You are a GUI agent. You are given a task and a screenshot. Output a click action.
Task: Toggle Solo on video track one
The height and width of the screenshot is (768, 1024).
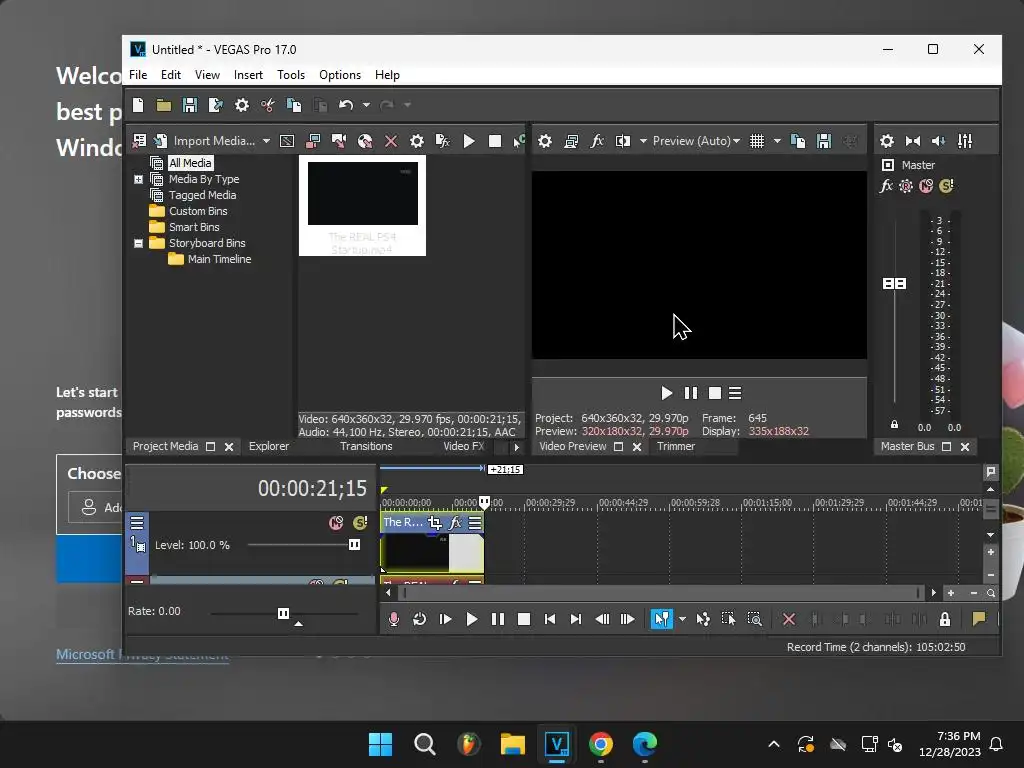pyautogui.click(x=360, y=523)
